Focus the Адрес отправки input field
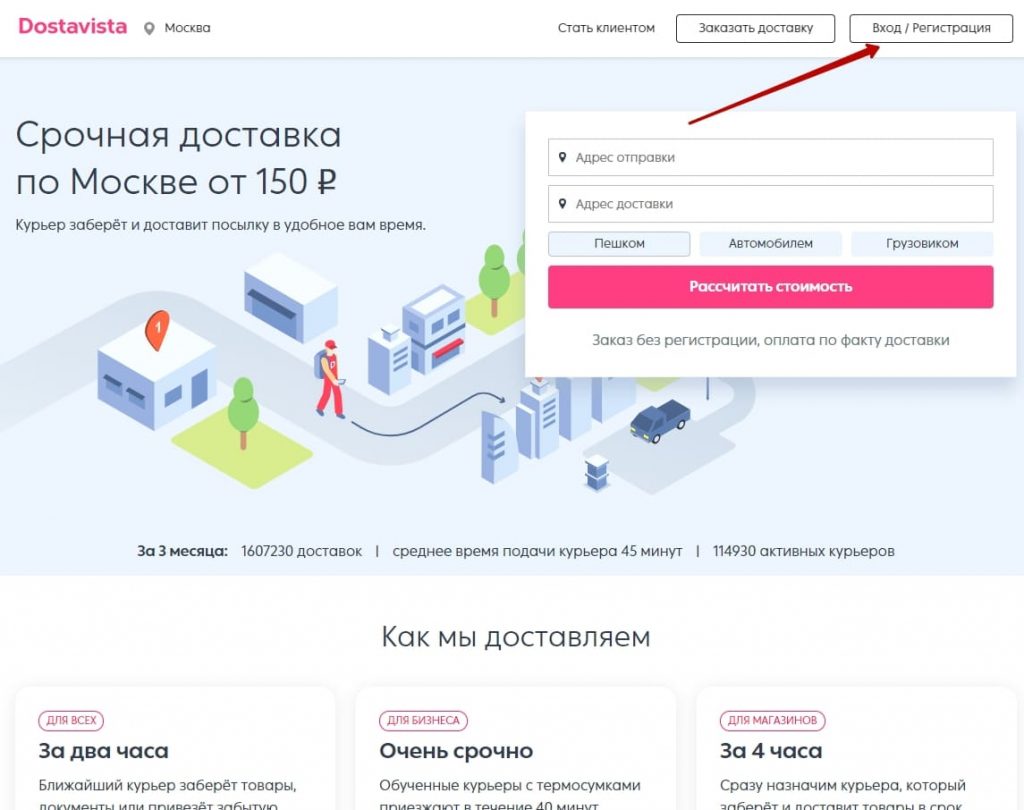The image size is (1024, 810). coord(771,157)
